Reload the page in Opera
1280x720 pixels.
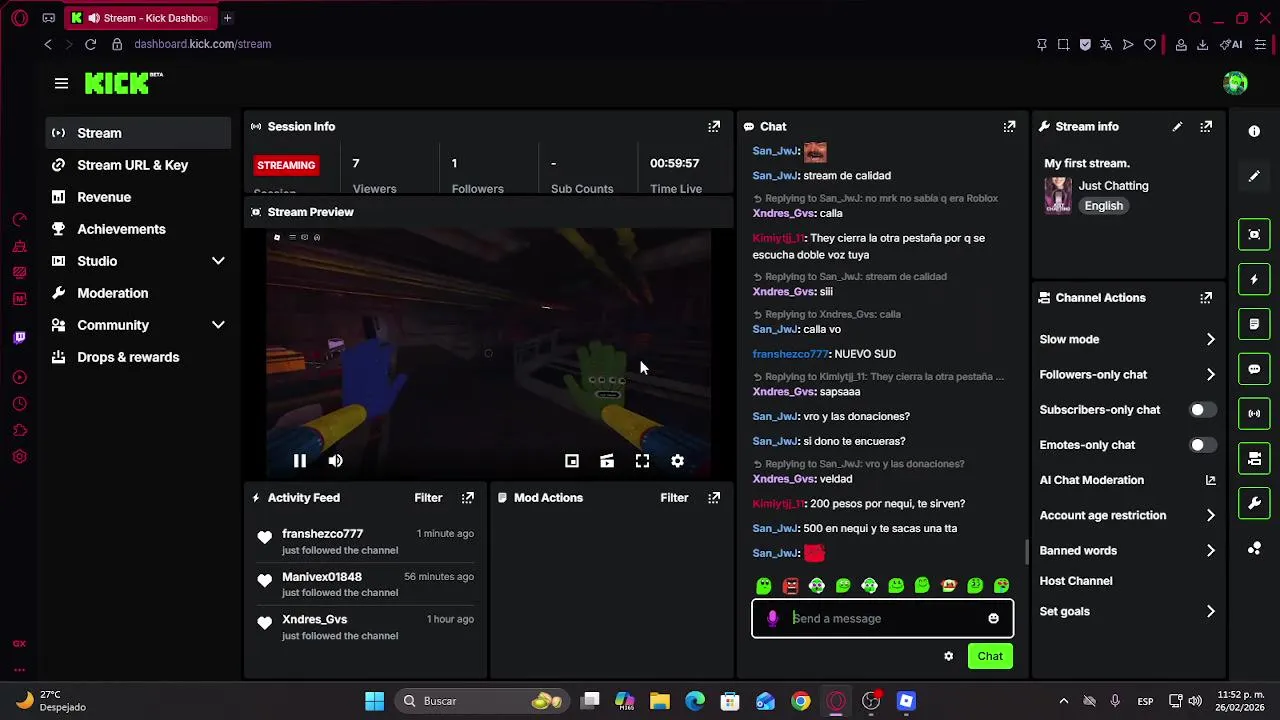click(x=90, y=44)
